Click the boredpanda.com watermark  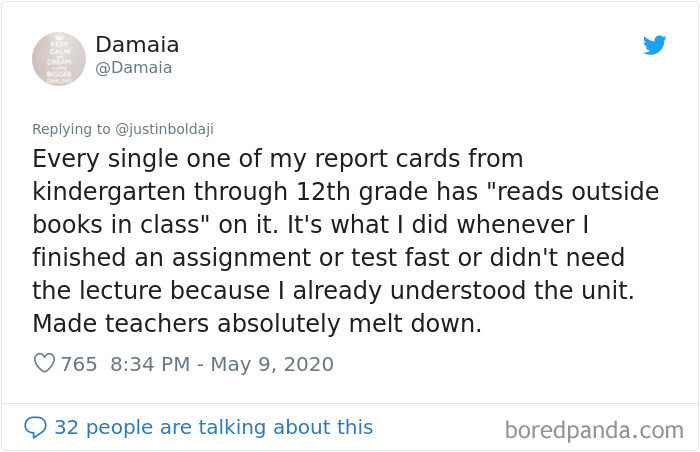pyautogui.click(x=594, y=430)
